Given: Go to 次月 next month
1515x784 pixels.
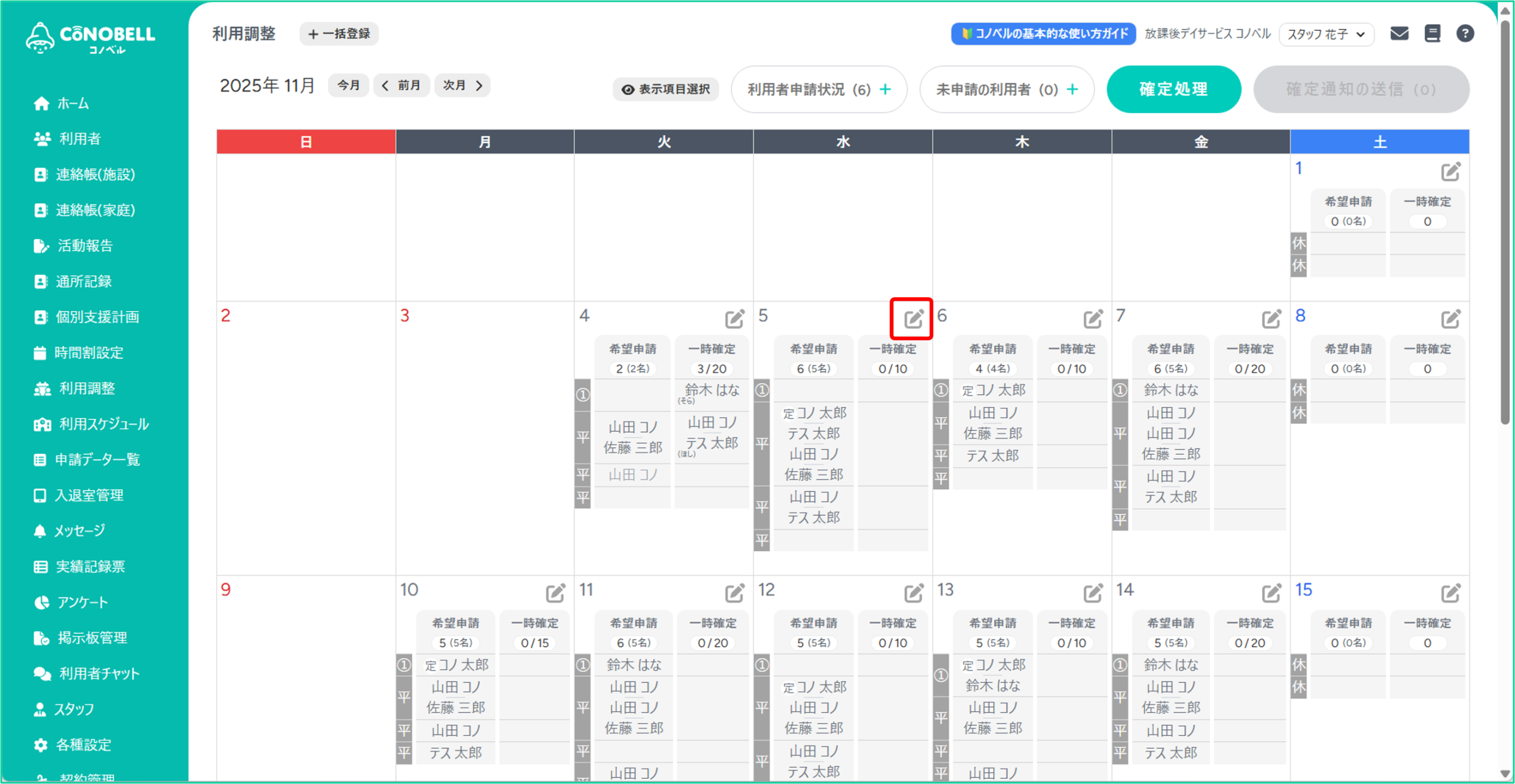Looking at the screenshot, I should point(462,86).
